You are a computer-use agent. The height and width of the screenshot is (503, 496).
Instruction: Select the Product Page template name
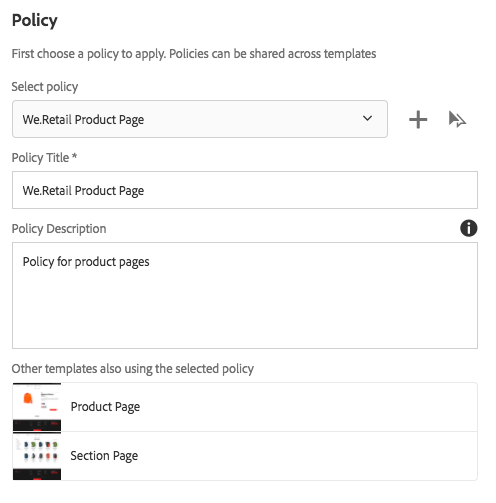(105, 407)
